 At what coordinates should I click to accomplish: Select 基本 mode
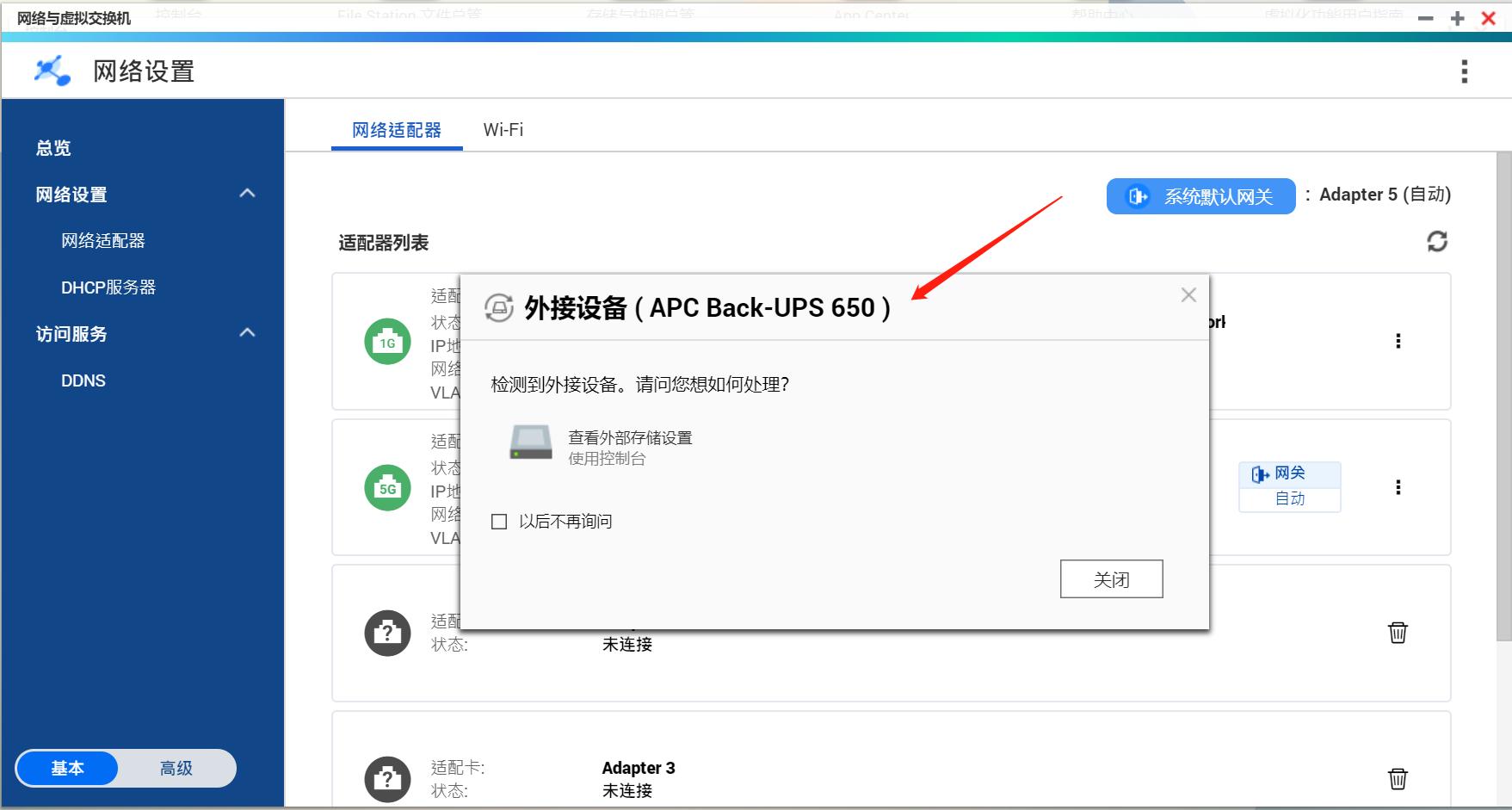[x=67, y=768]
